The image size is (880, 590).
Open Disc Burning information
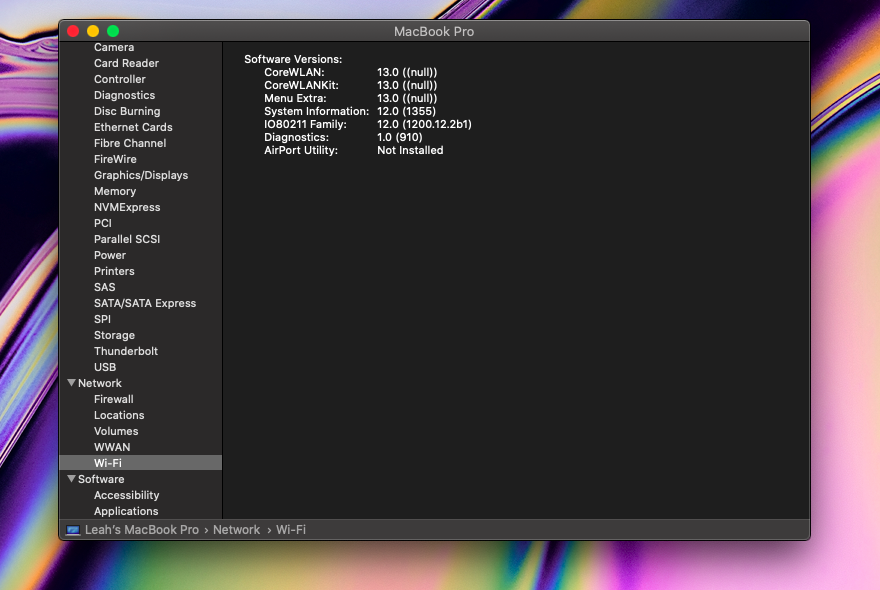pyautogui.click(x=127, y=111)
